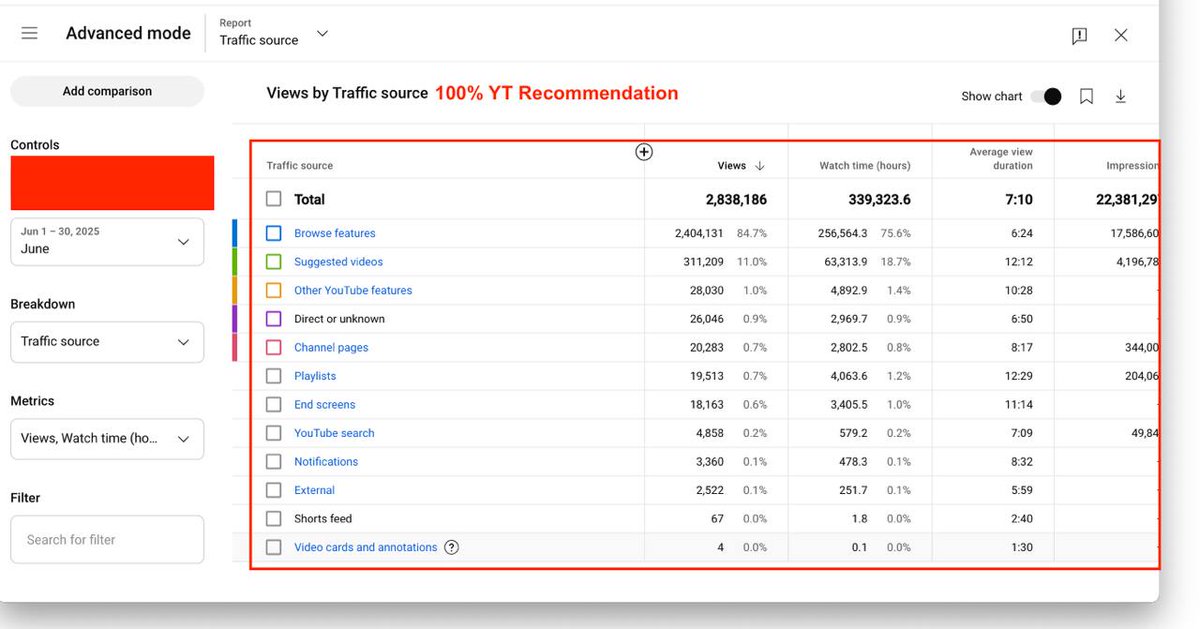Open the hamburger menu icon
The width and height of the screenshot is (1200, 629).
[29, 33]
